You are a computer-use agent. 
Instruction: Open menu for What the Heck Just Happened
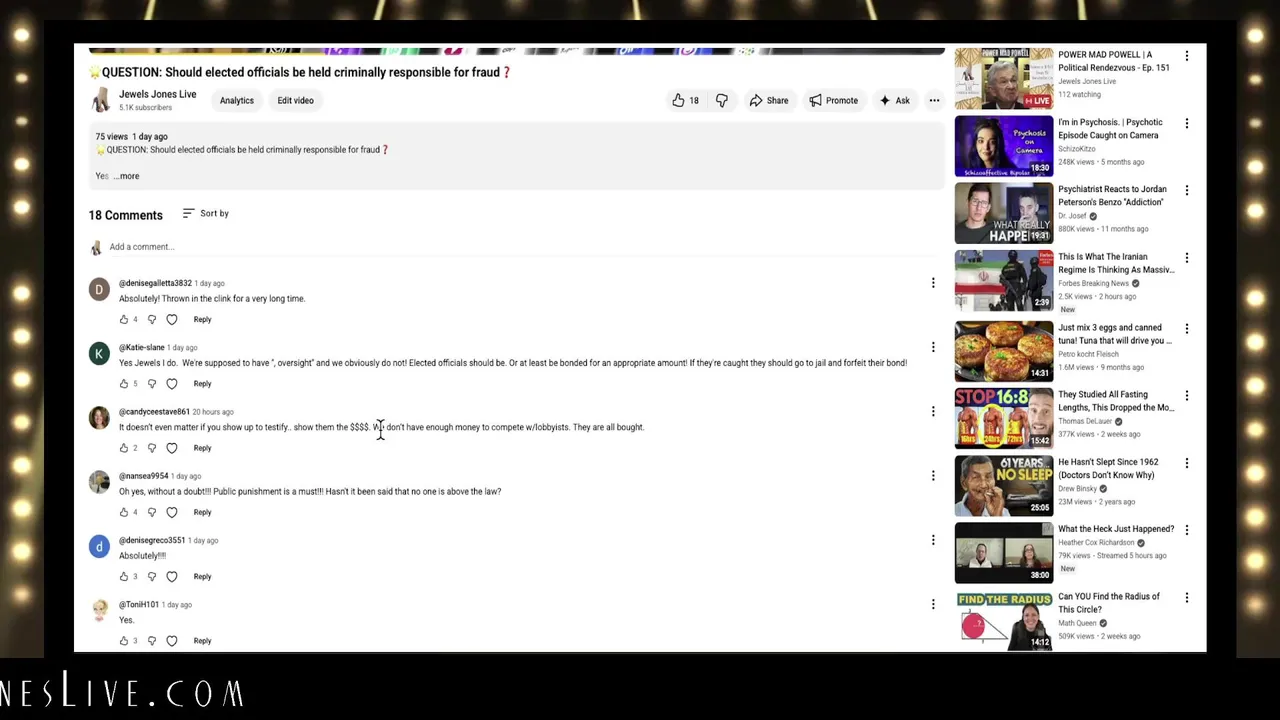(1187, 530)
